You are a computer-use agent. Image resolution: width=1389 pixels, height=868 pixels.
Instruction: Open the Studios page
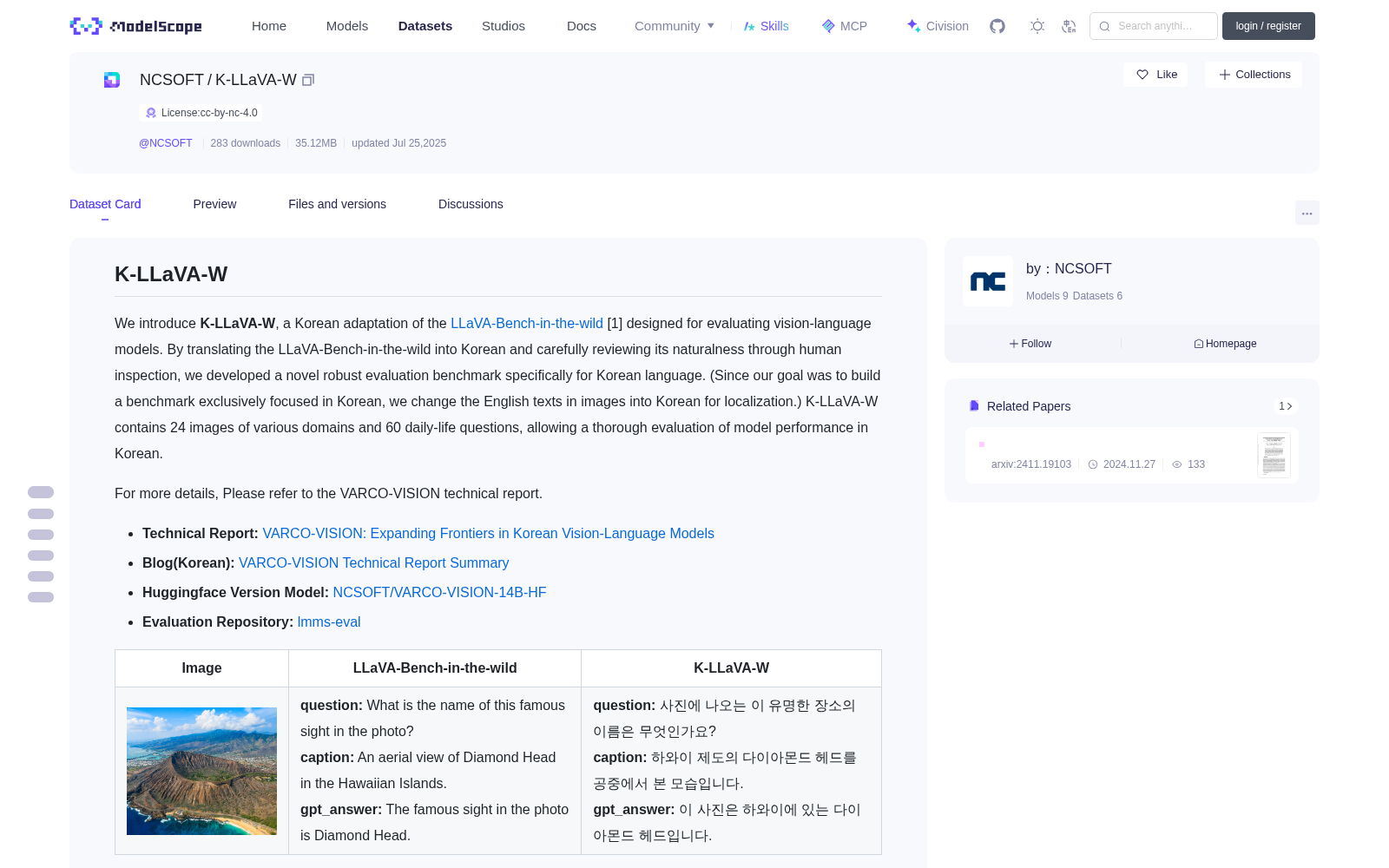tap(504, 26)
